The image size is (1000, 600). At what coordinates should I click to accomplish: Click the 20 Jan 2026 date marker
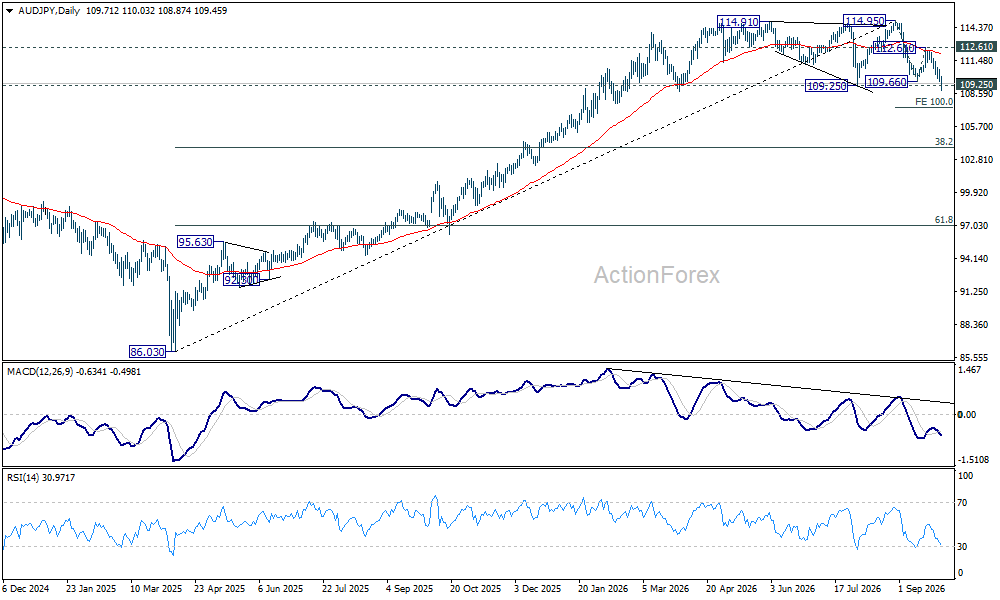pyautogui.click(x=602, y=589)
